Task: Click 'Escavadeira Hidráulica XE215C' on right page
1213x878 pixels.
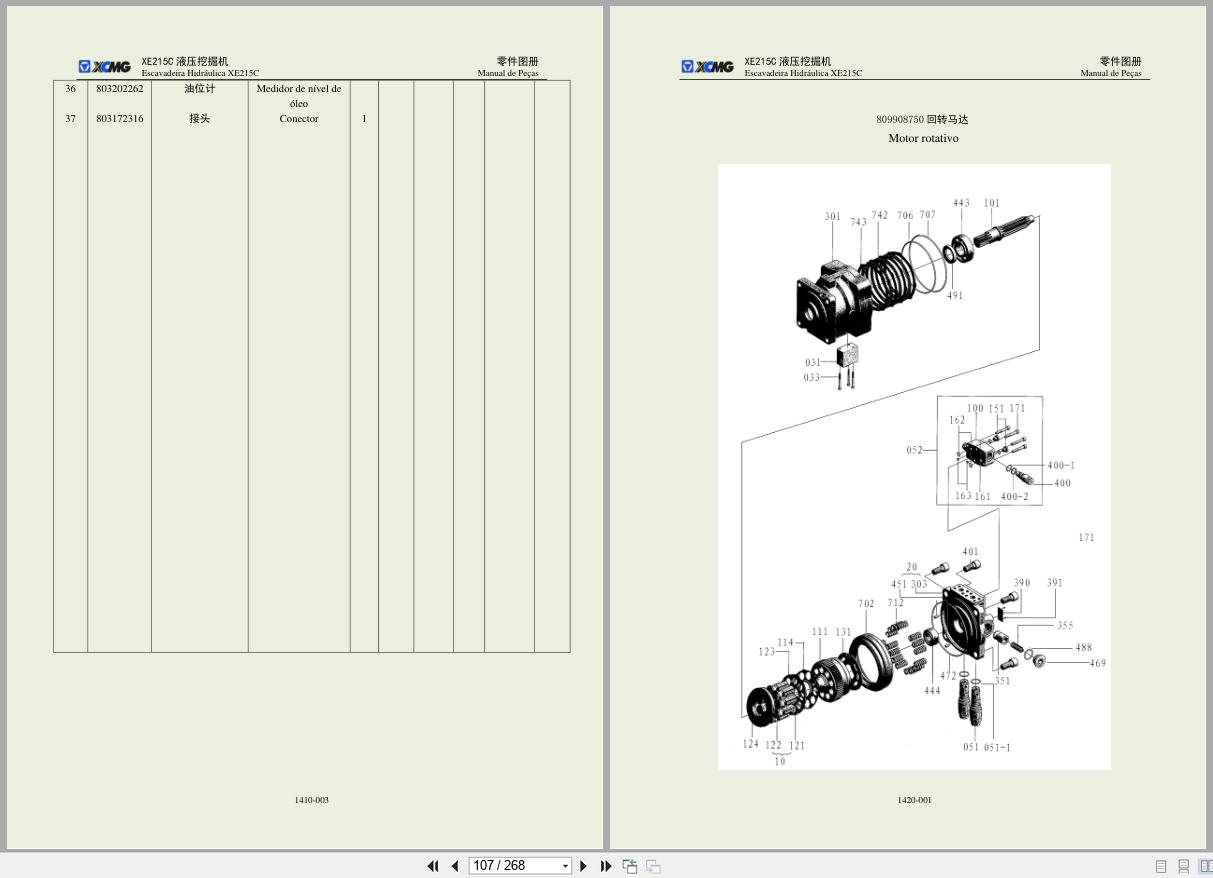Action: pos(803,73)
